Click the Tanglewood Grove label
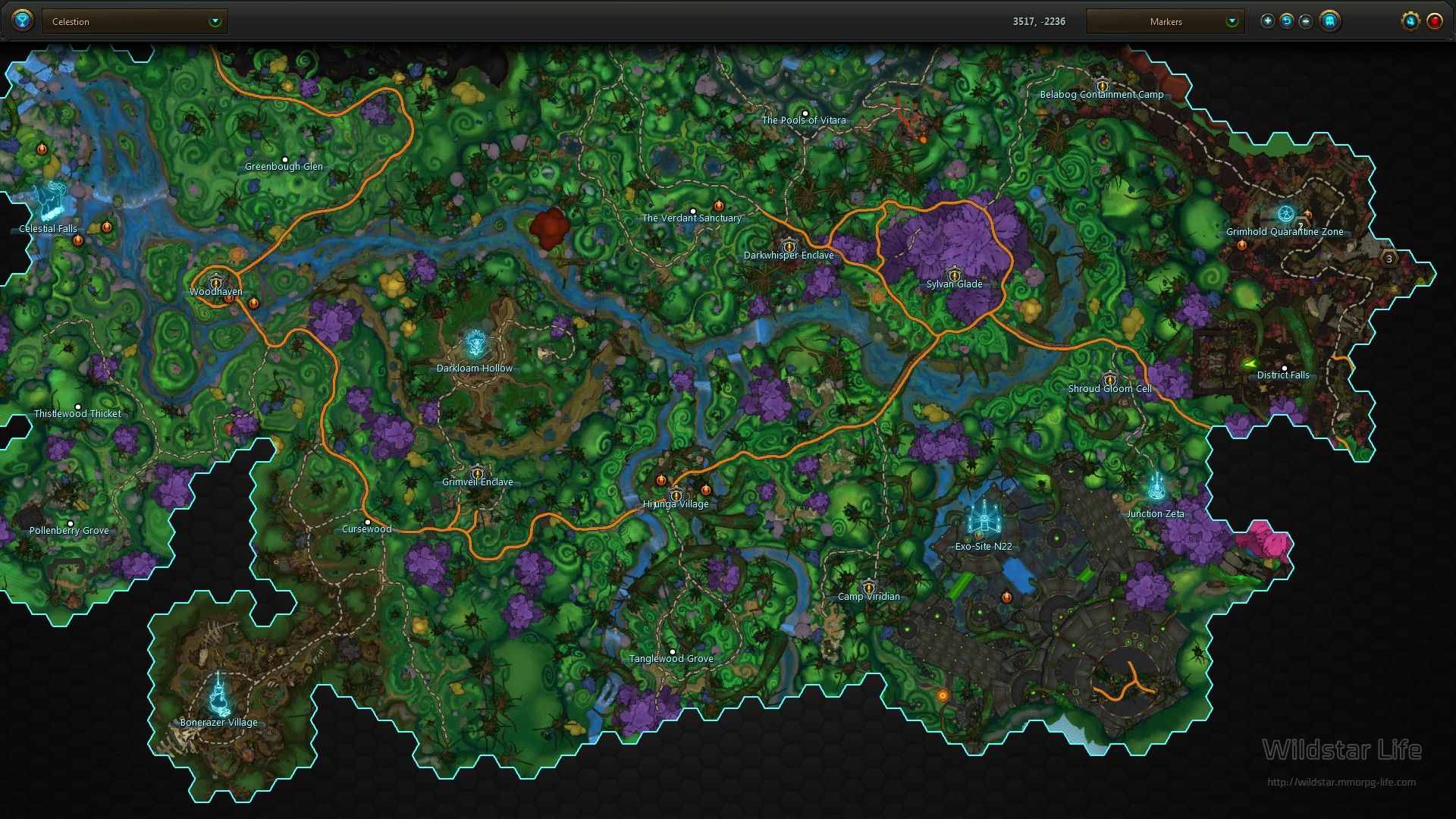This screenshot has height=819, width=1456. coord(671,659)
